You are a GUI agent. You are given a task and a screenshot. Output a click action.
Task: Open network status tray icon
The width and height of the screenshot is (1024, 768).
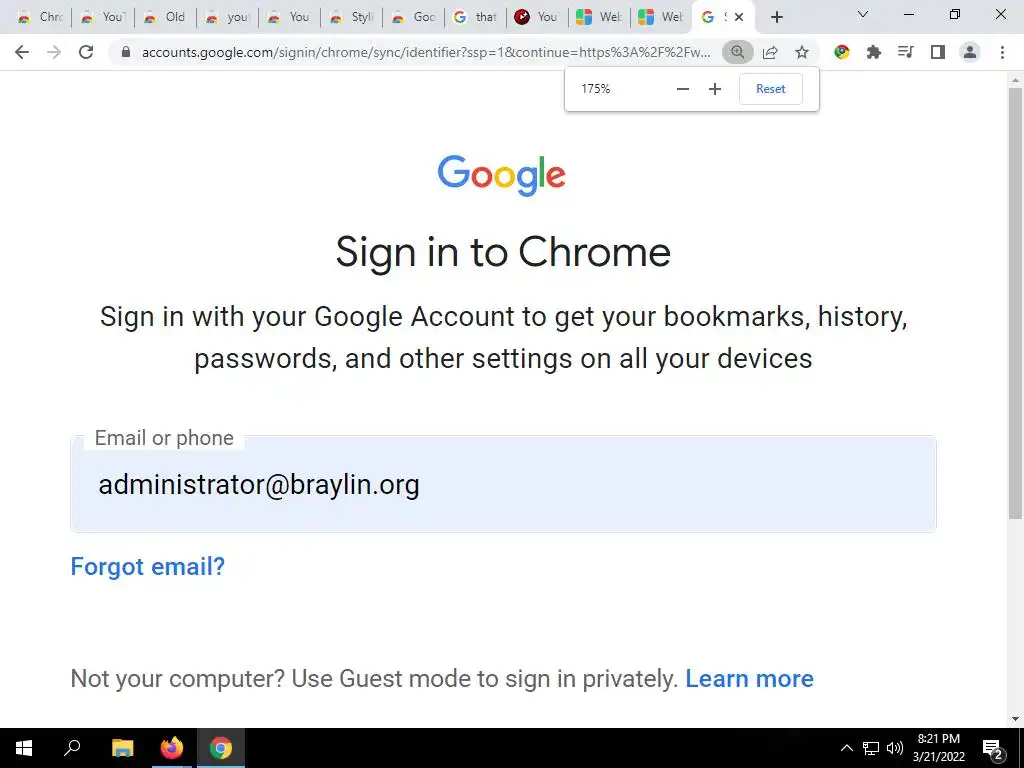pyautogui.click(x=871, y=748)
